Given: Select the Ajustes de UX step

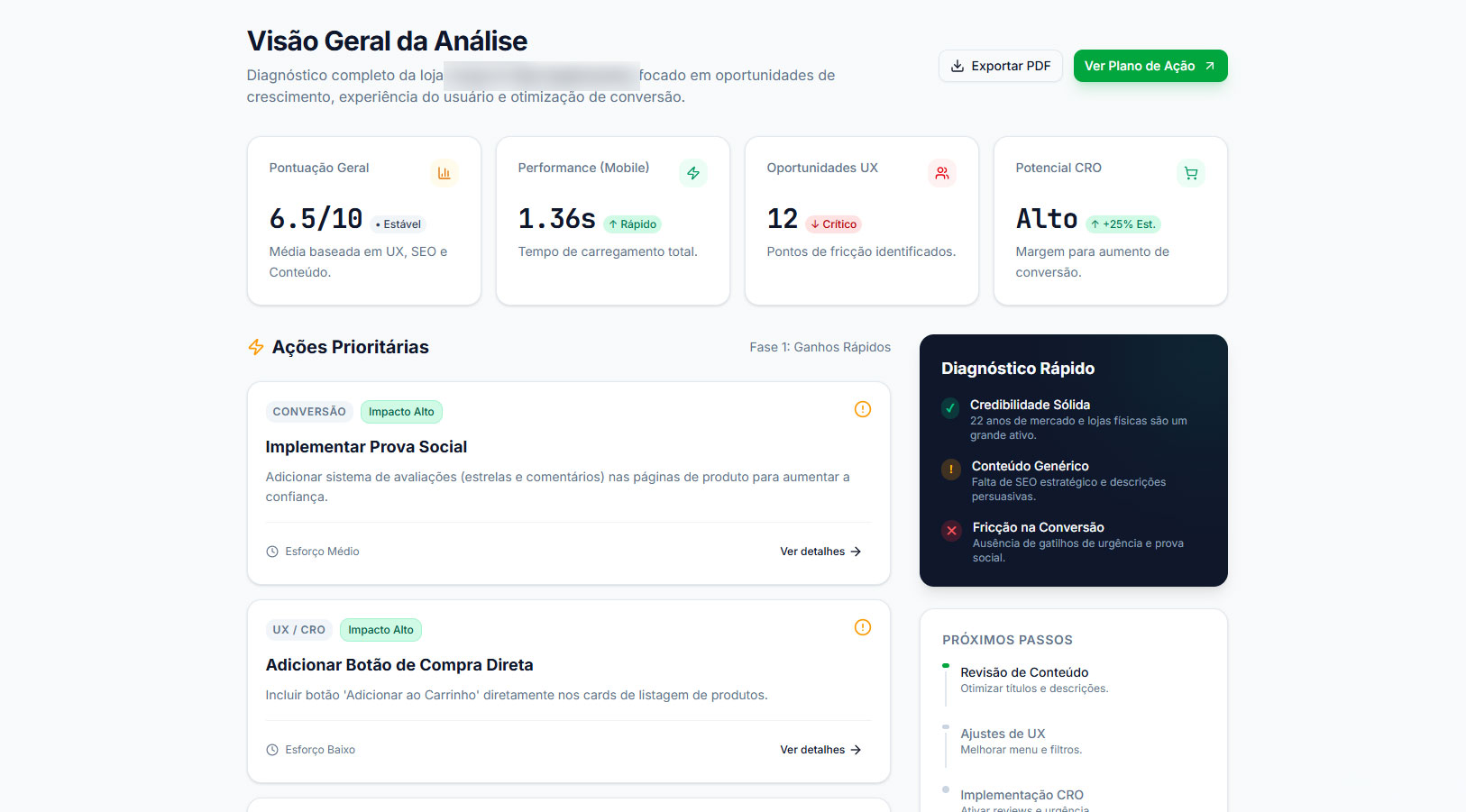Looking at the screenshot, I should (1003, 734).
